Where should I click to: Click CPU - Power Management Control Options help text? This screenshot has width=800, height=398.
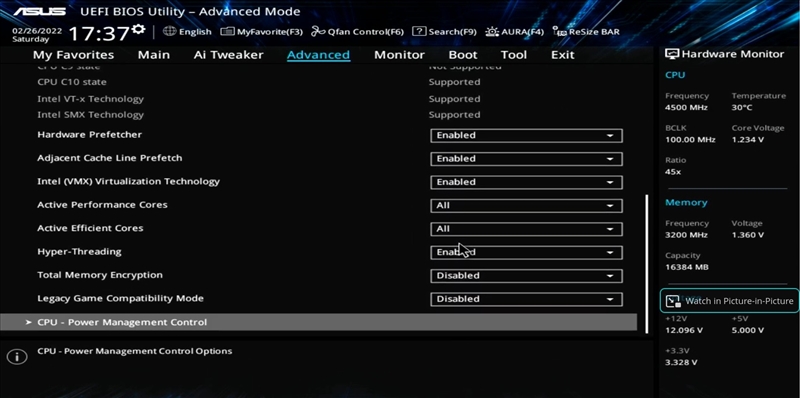coord(135,351)
